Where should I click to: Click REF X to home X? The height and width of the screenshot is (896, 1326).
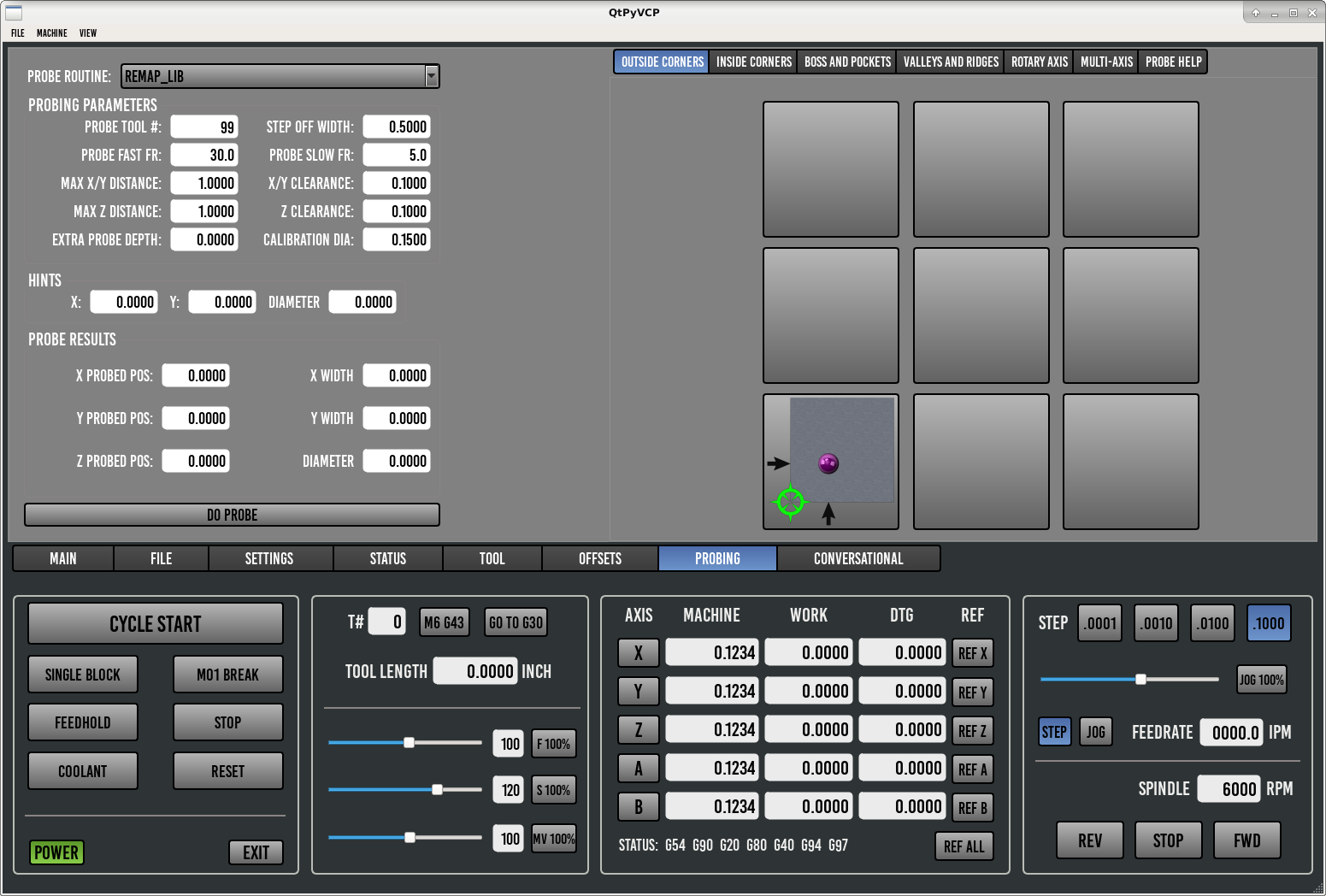tap(973, 653)
